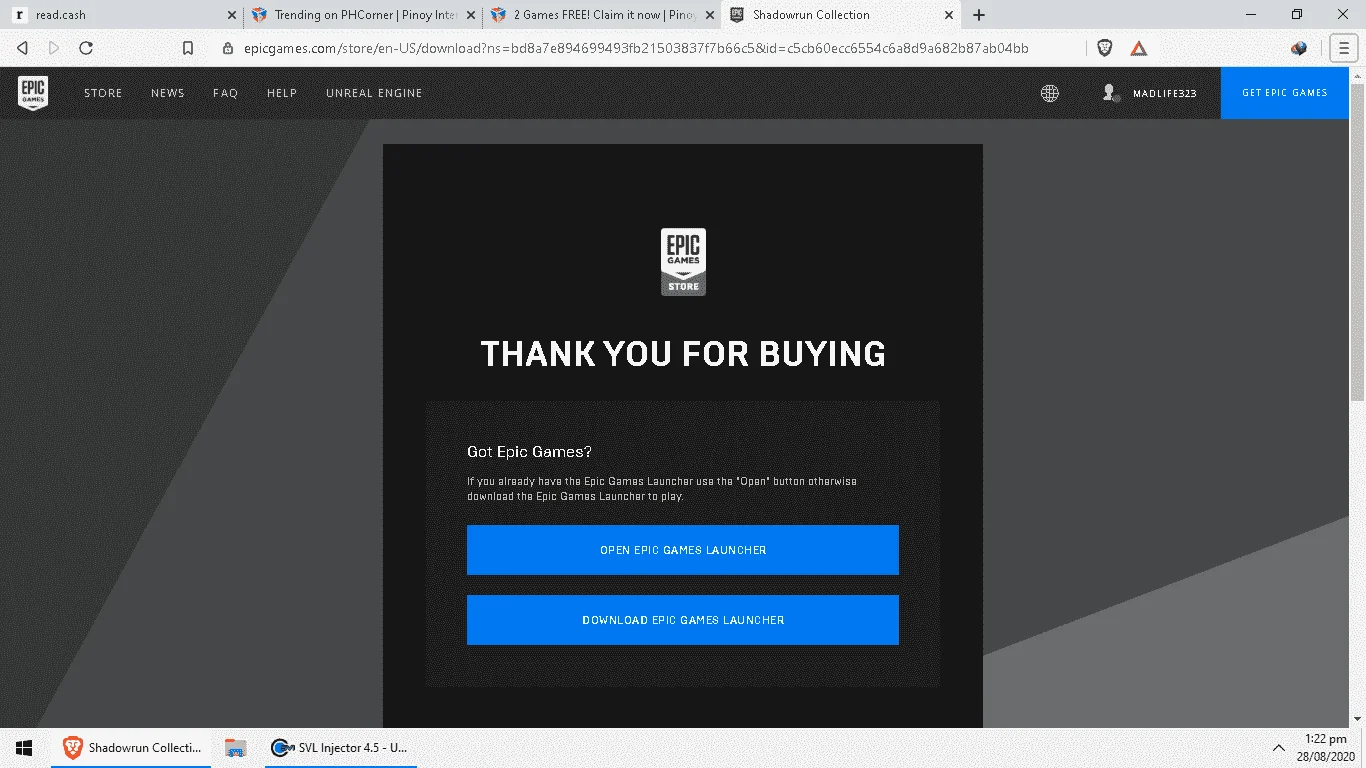Open the NEWS menu item
The height and width of the screenshot is (768, 1366).
[x=168, y=93]
